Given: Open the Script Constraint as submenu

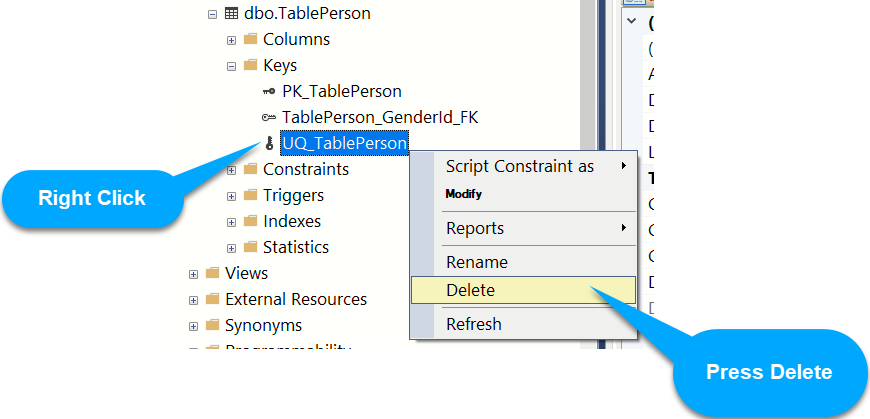Looking at the screenshot, I should pos(520,166).
